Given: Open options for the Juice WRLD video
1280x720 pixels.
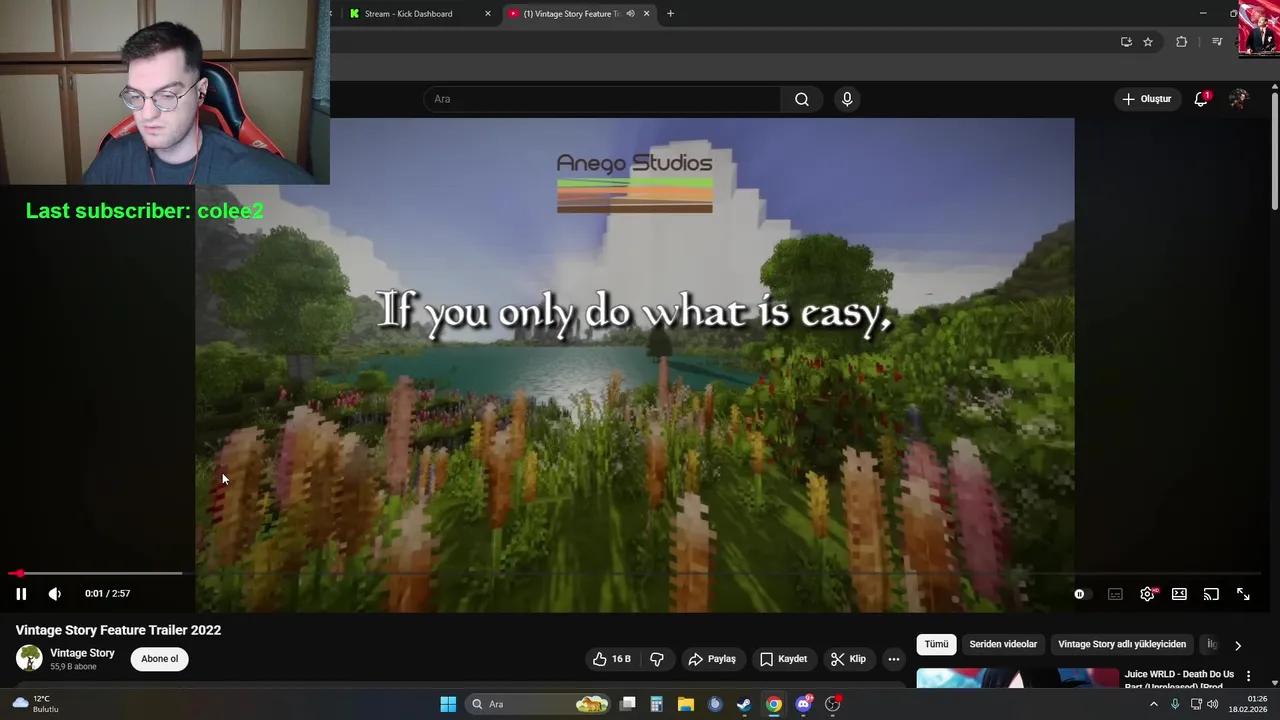Looking at the screenshot, I should pos(1248,677).
